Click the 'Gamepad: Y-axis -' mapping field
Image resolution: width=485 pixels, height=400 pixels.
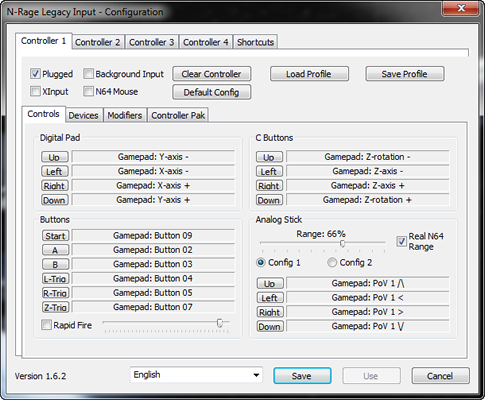[x=153, y=157]
